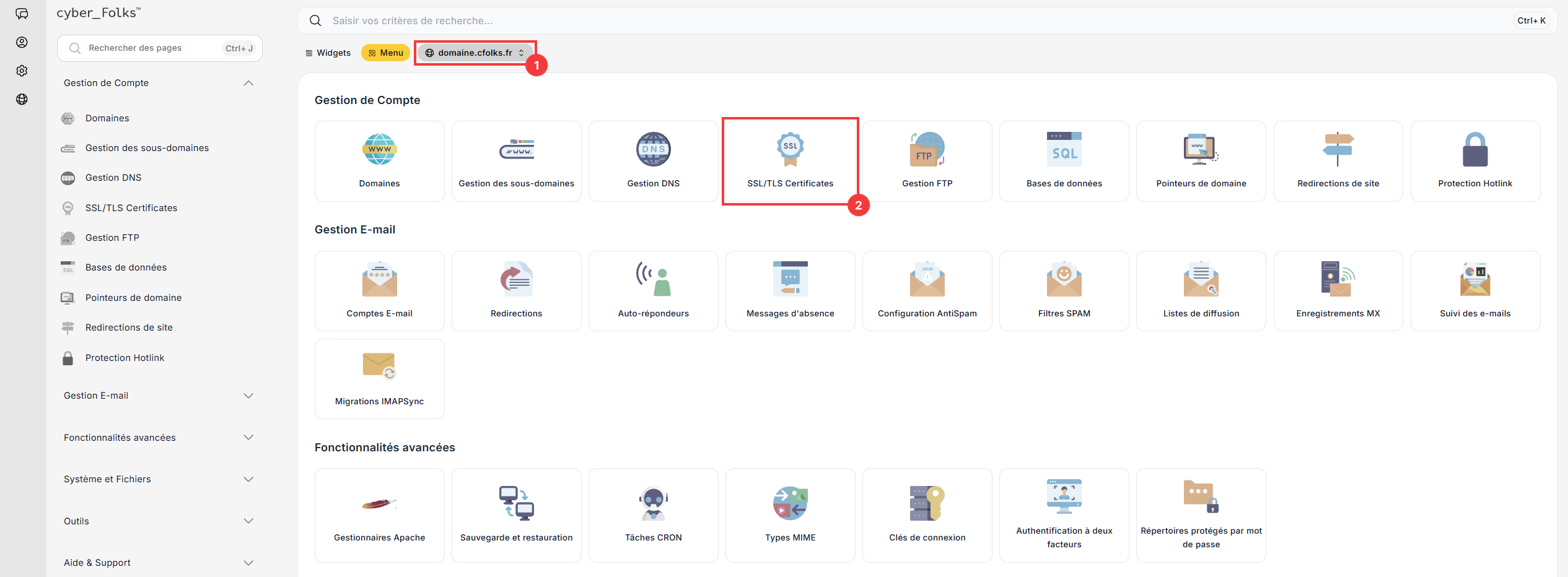This screenshot has height=577, width=1568.
Task: Click the user account icon in left rail
Action: (x=22, y=42)
